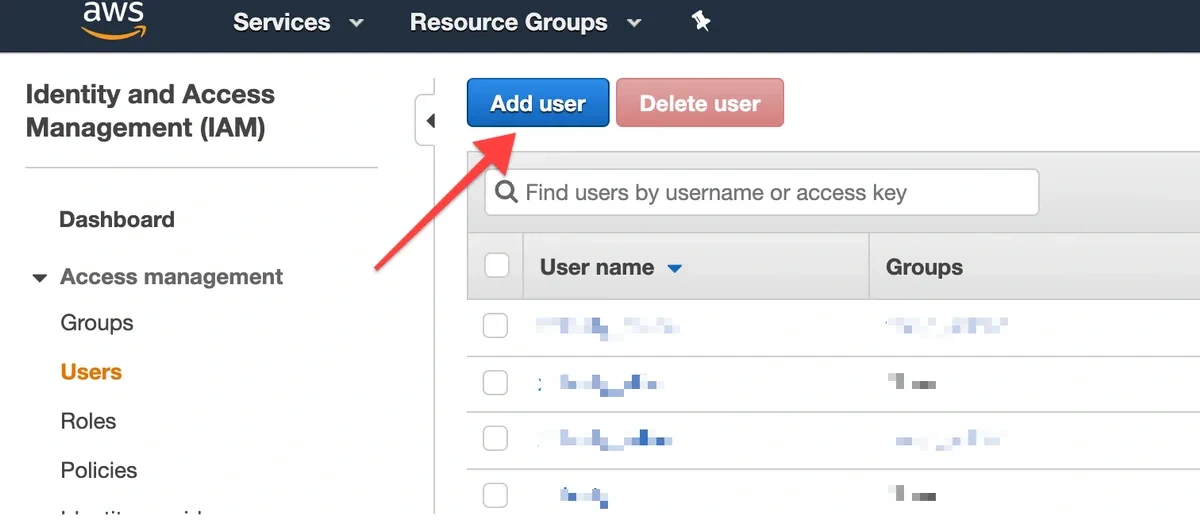Open the Services dropdown menu

pyautogui.click(x=298, y=22)
